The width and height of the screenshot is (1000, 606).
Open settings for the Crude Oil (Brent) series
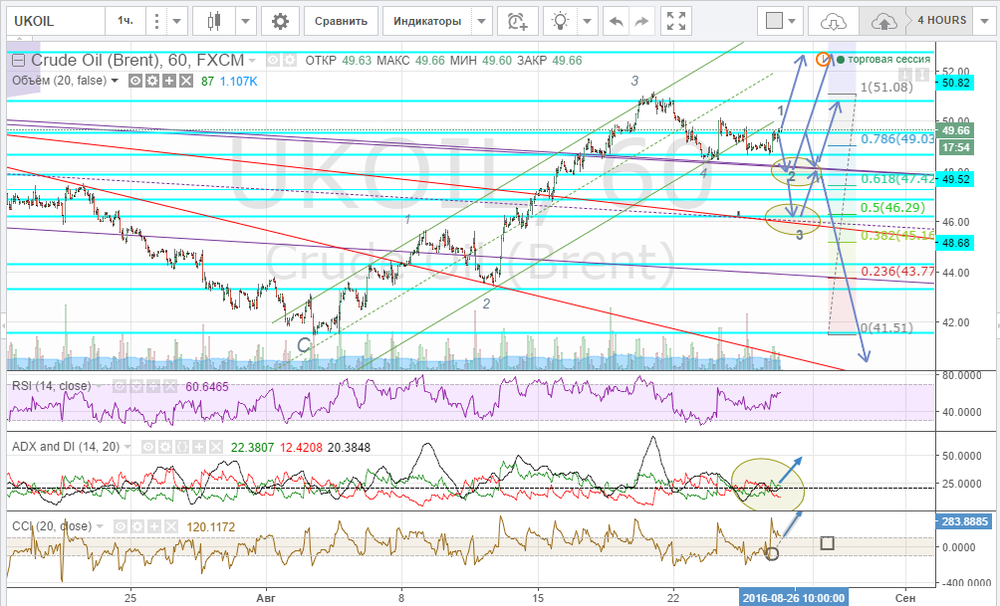pos(290,61)
